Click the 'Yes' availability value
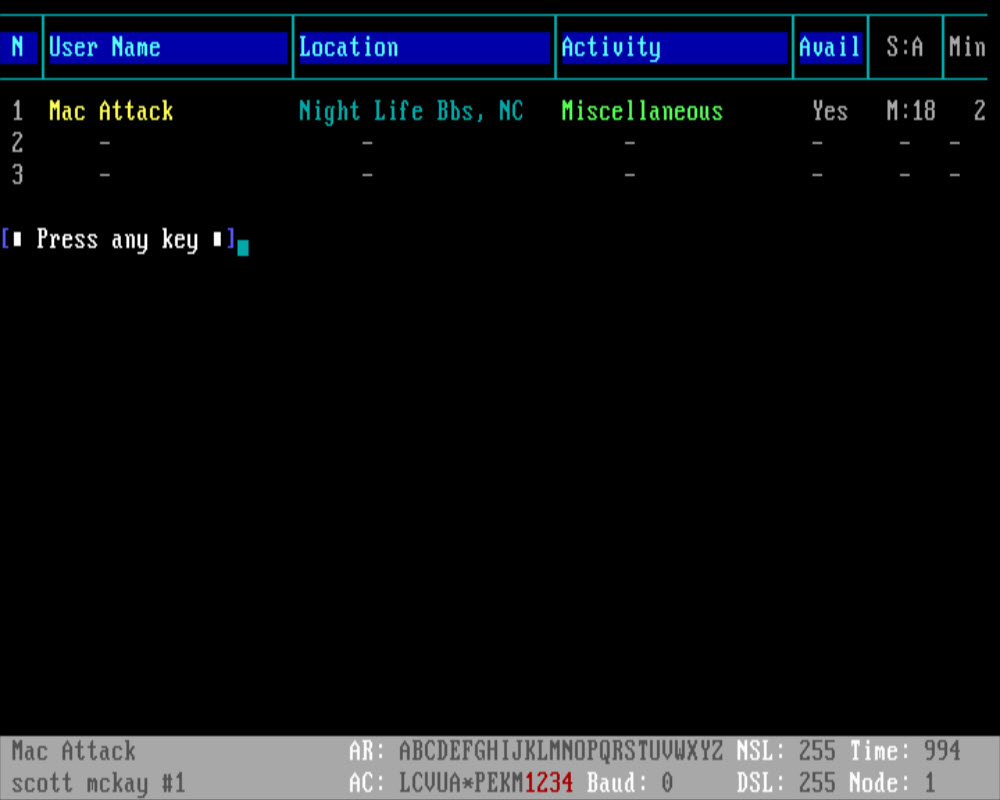Viewport: 1000px width, 800px height. point(830,111)
